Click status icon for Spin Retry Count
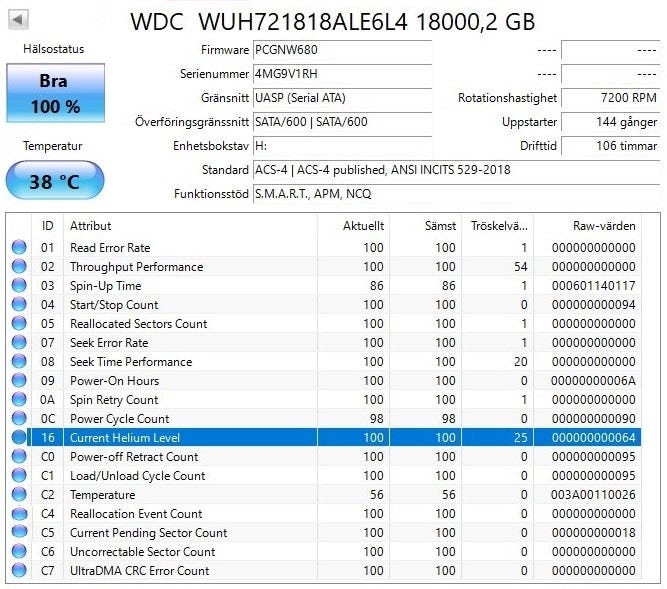The width and height of the screenshot is (667, 589). click(19, 399)
